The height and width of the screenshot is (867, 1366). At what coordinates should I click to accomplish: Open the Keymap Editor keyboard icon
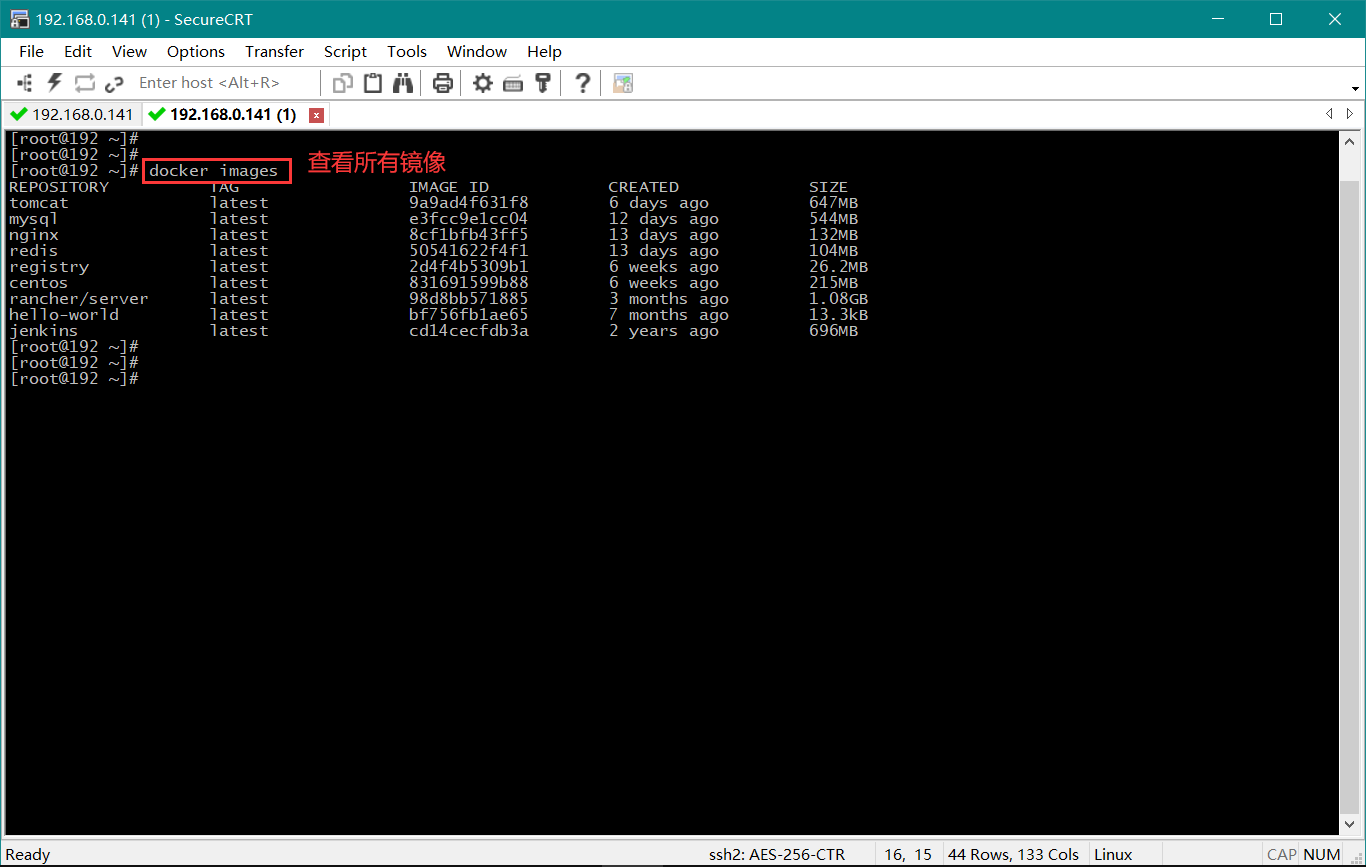(513, 83)
